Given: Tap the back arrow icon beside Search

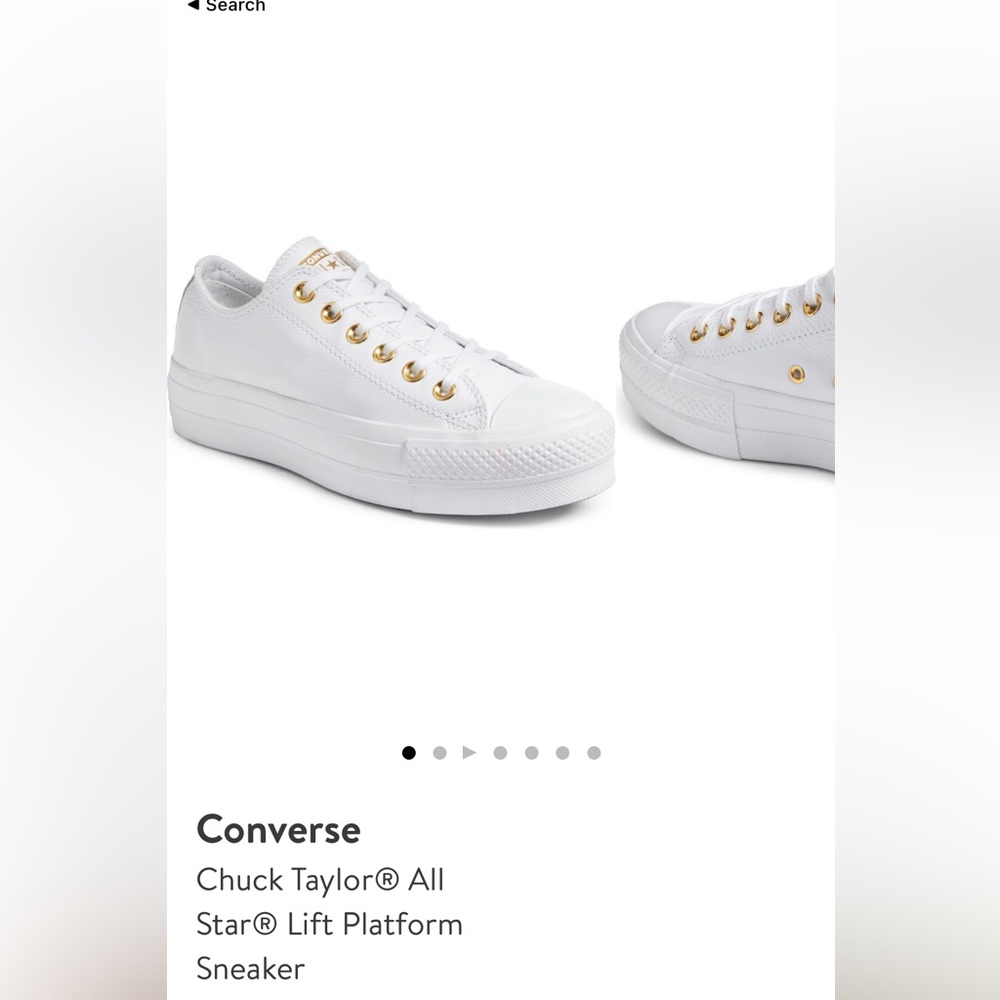Looking at the screenshot, I should tap(193, 6).
